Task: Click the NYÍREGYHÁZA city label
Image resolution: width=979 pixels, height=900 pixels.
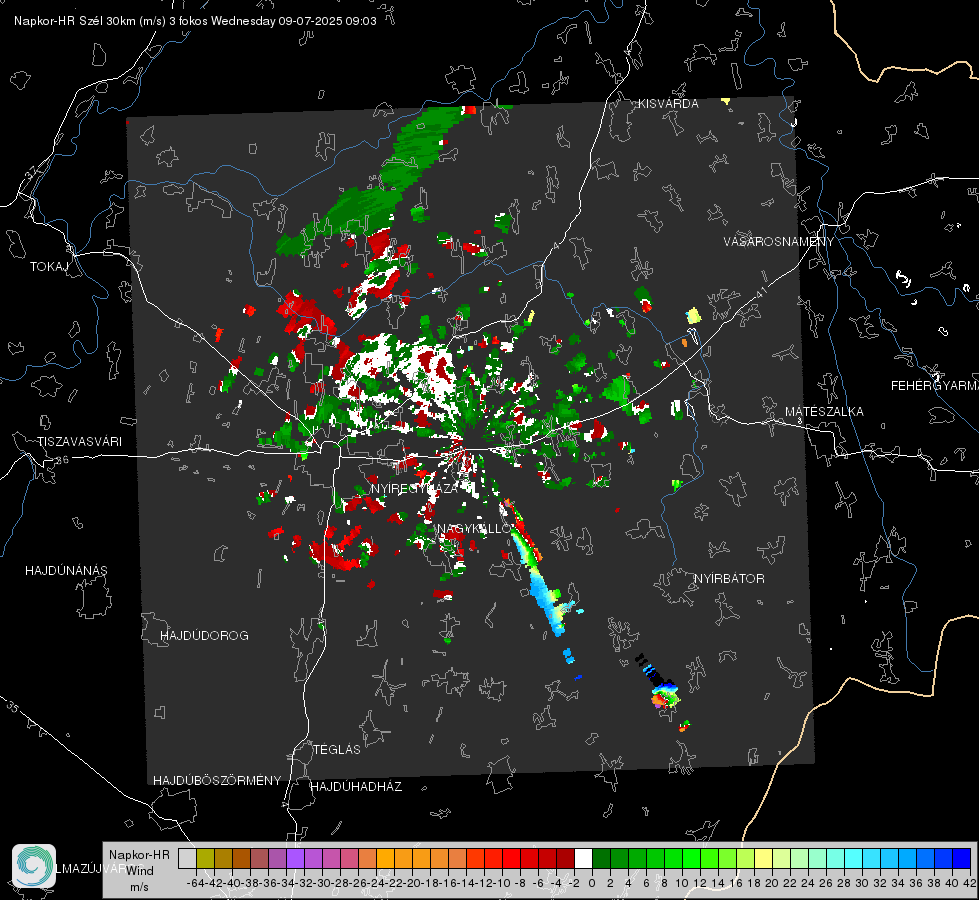Action: (x=414, y=488)
